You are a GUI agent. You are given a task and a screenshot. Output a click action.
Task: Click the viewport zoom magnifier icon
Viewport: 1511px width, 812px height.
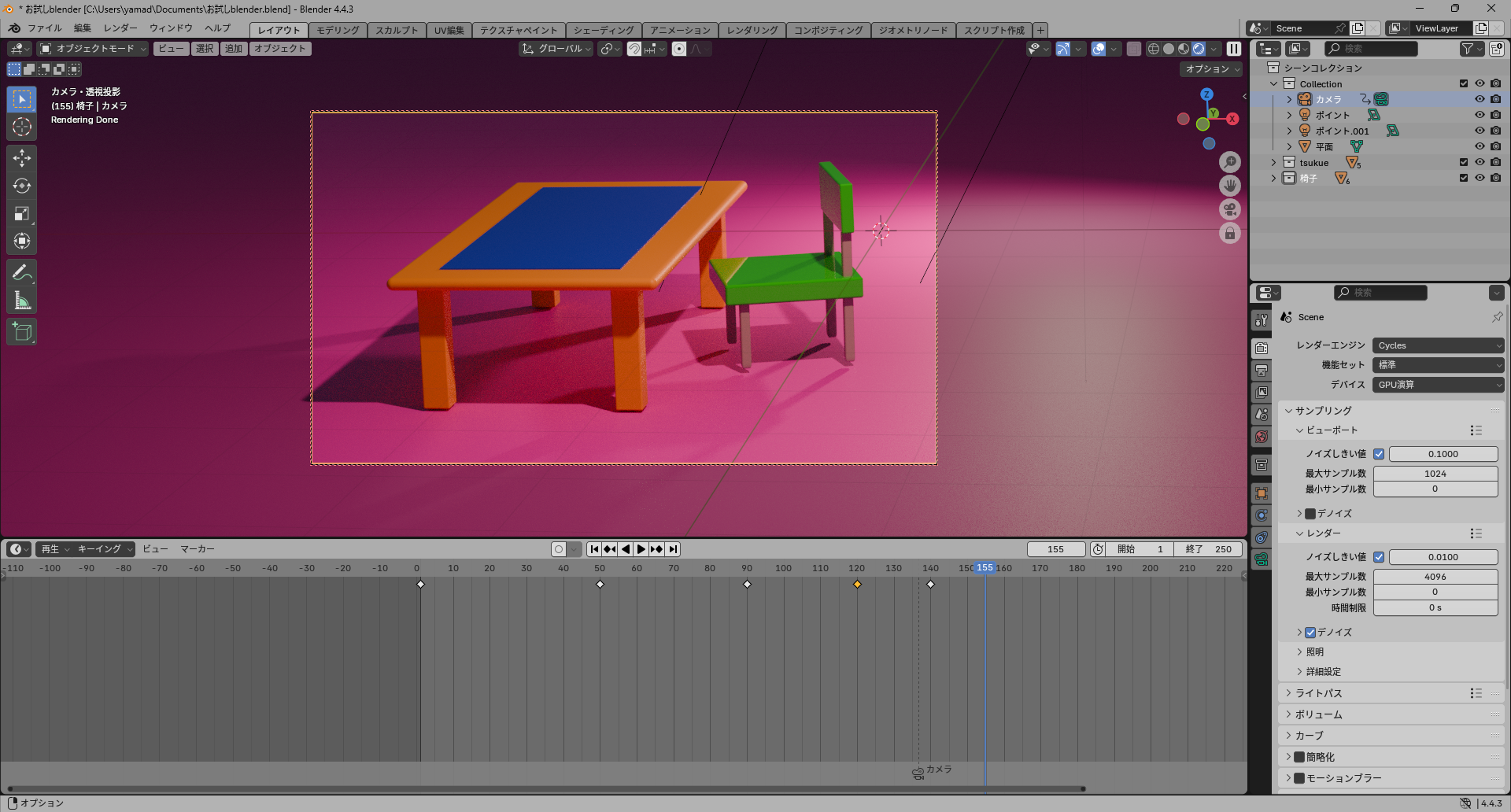point(1229,162)
